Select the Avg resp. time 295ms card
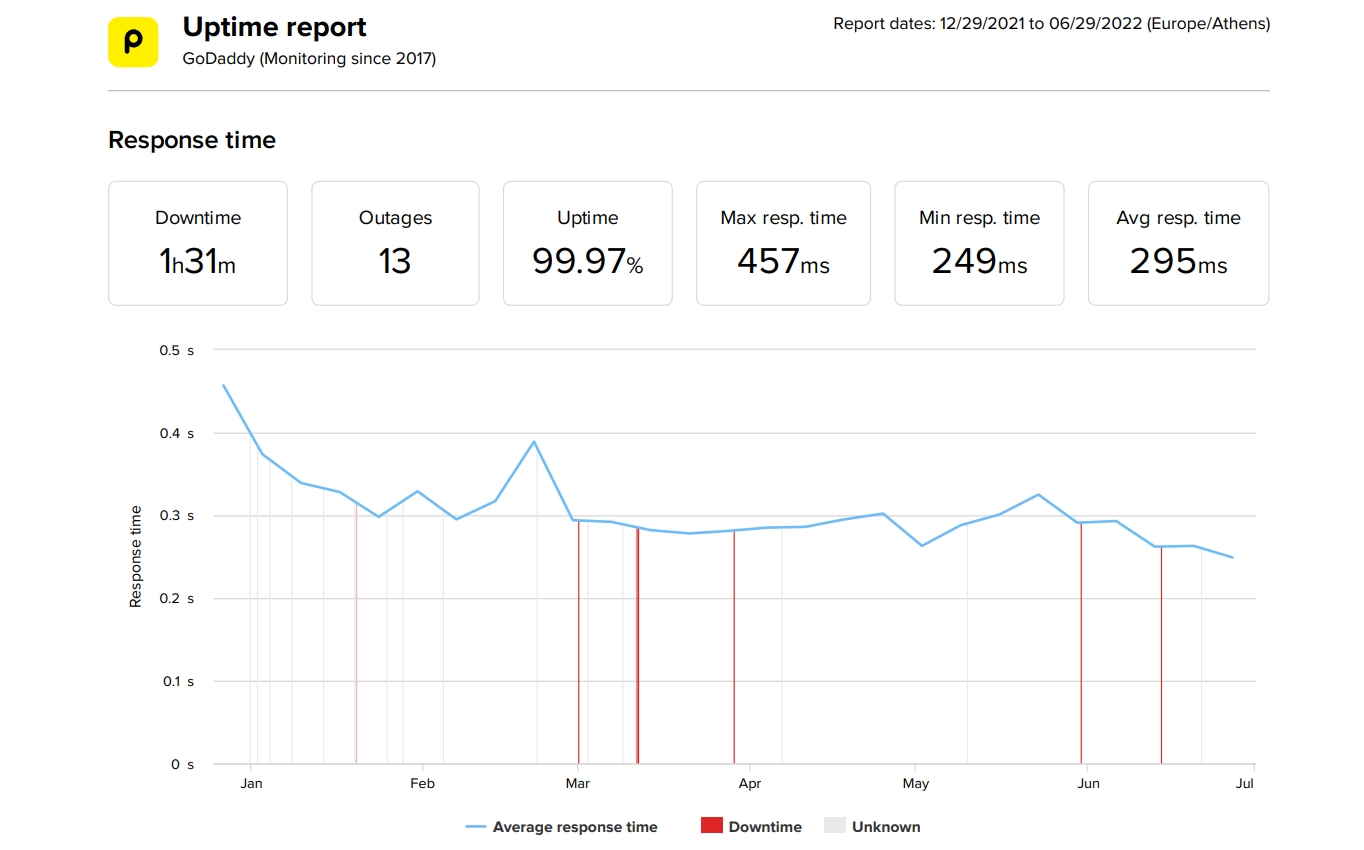 [x=1178, y=243]
